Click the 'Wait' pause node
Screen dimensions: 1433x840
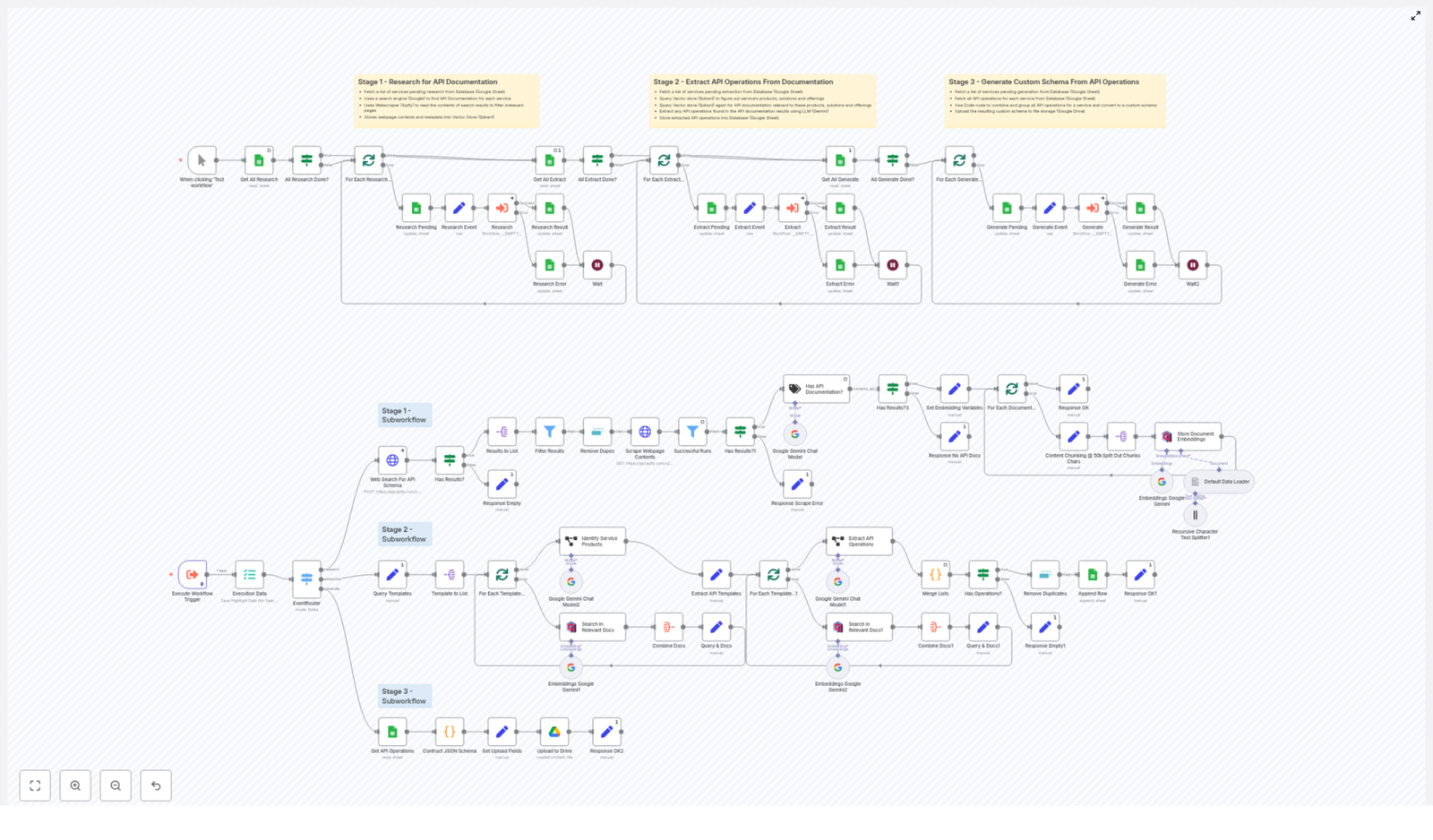[x=597, y=266]
